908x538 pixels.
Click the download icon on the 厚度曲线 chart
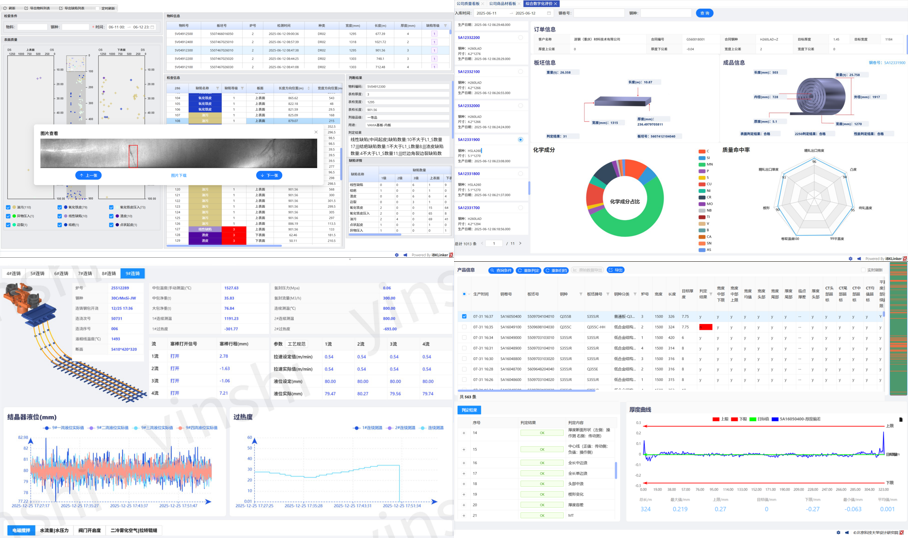click(x=900, y=419)
